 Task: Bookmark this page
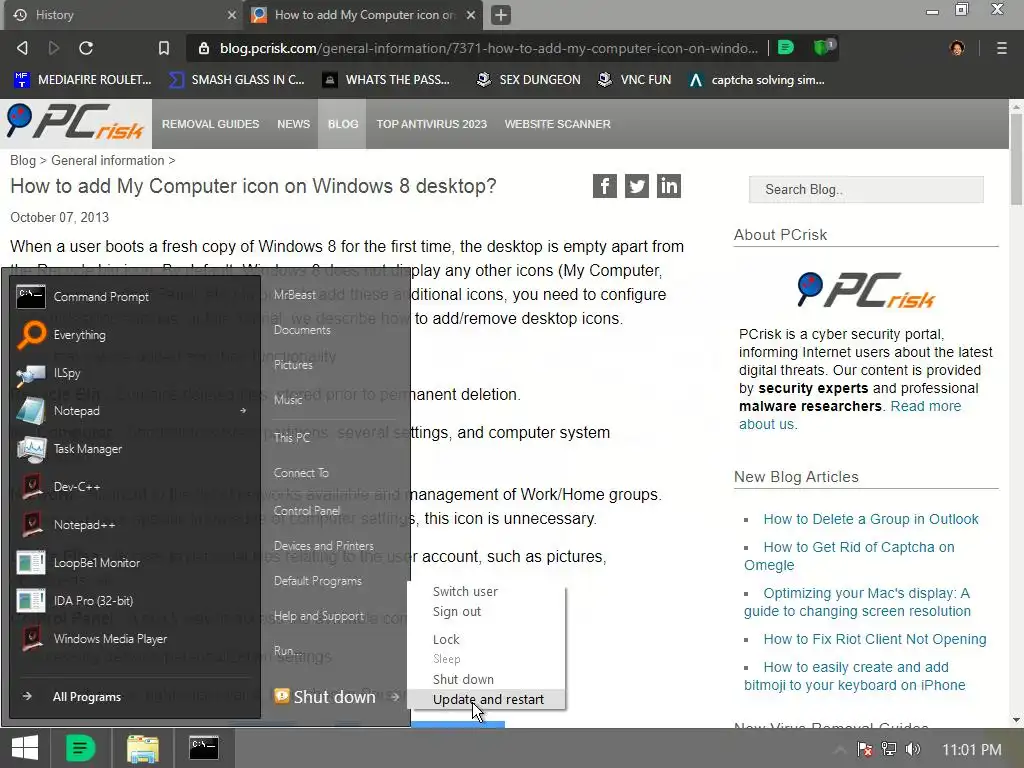coord(164,48)
